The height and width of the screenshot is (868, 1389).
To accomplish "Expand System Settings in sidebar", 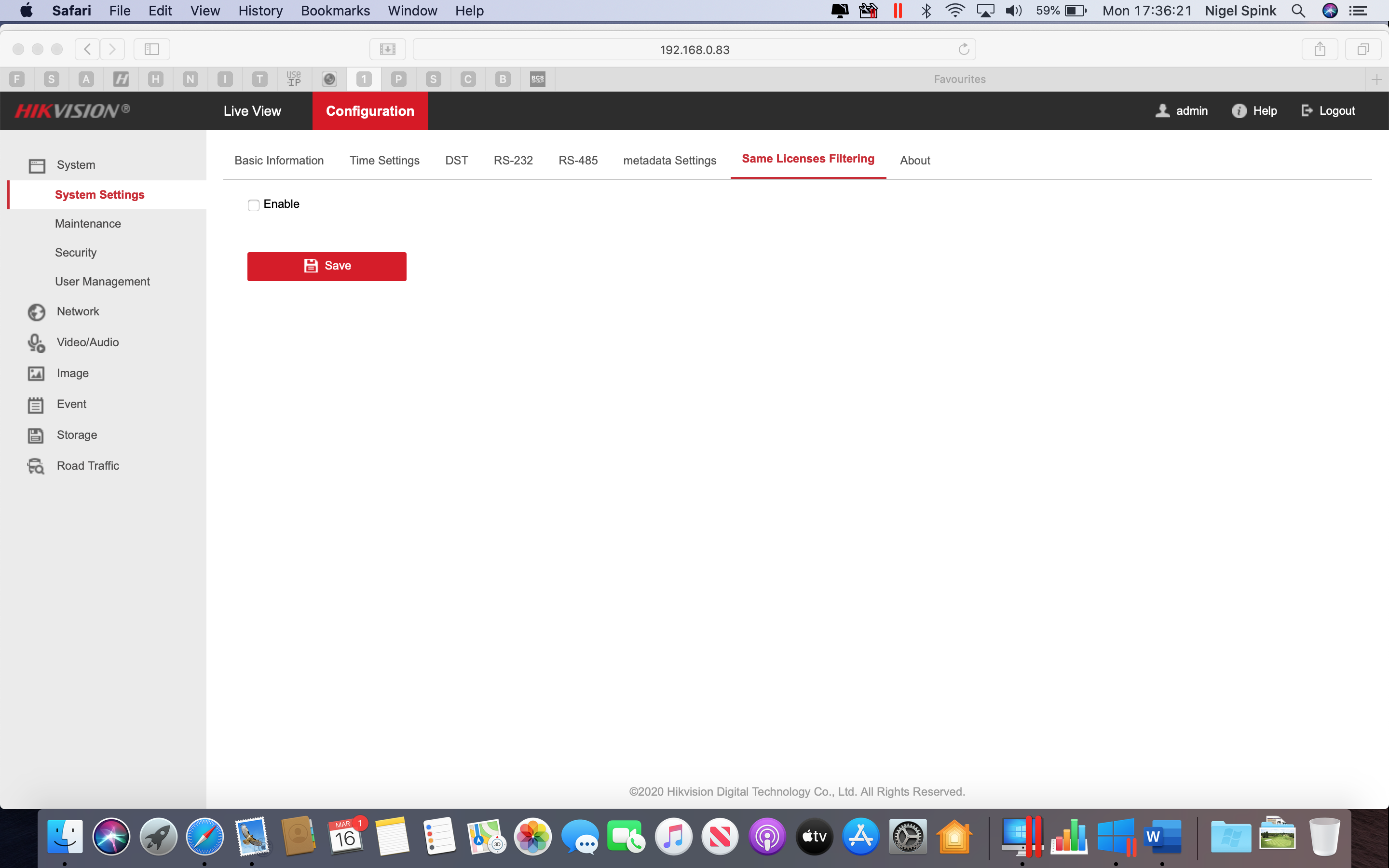I will (x=100, y=195).
